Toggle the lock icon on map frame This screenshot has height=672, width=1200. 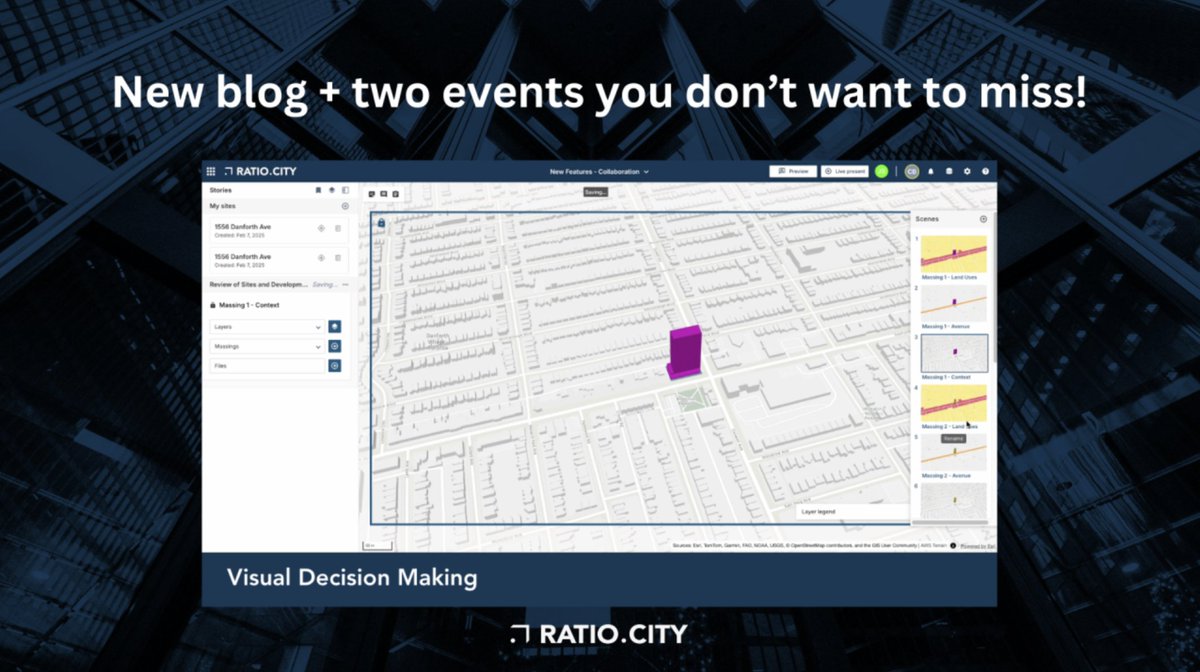click(x=381, y=222)
